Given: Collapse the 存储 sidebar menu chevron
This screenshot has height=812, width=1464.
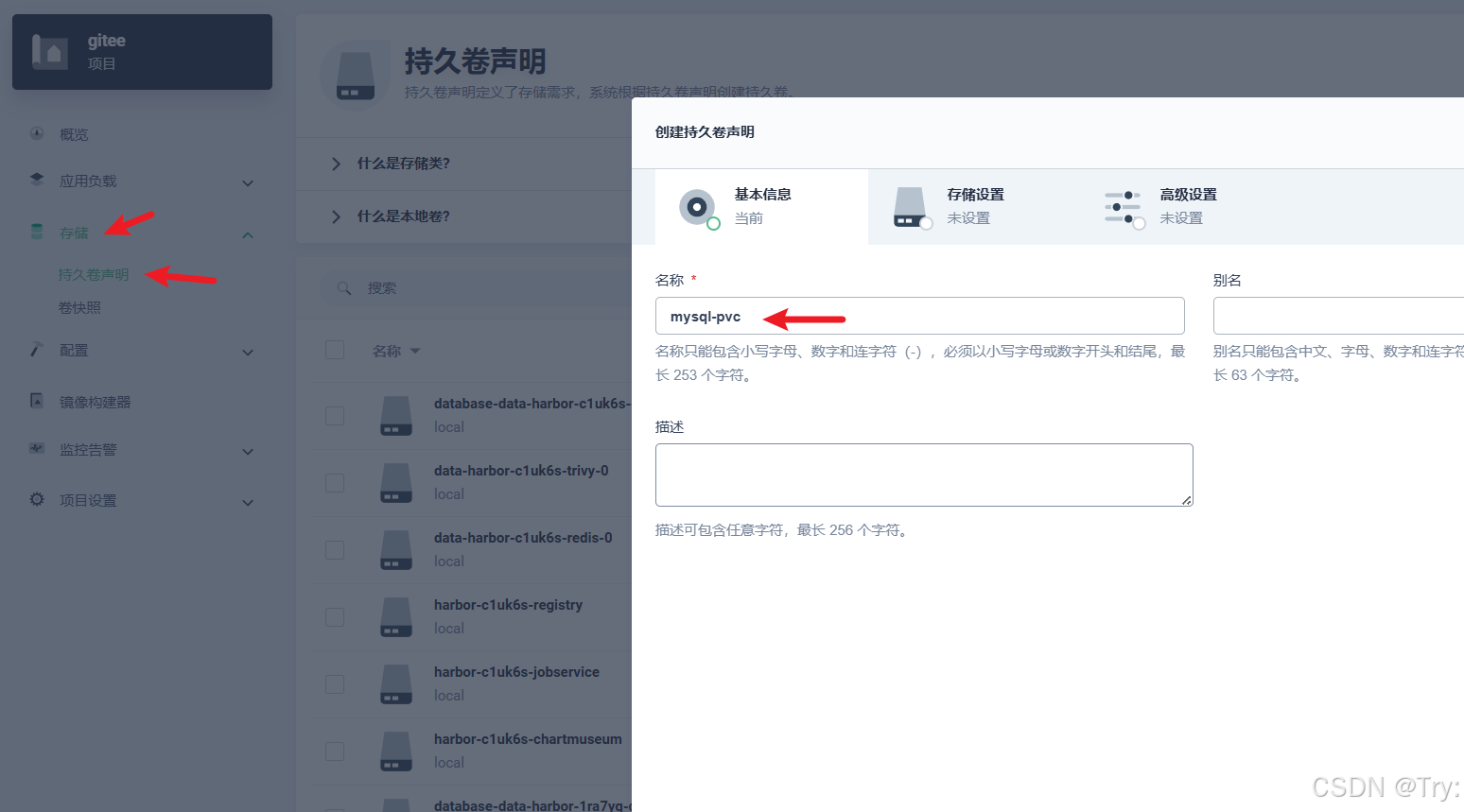Looking at the screenshot, I should tap(247, 233).
